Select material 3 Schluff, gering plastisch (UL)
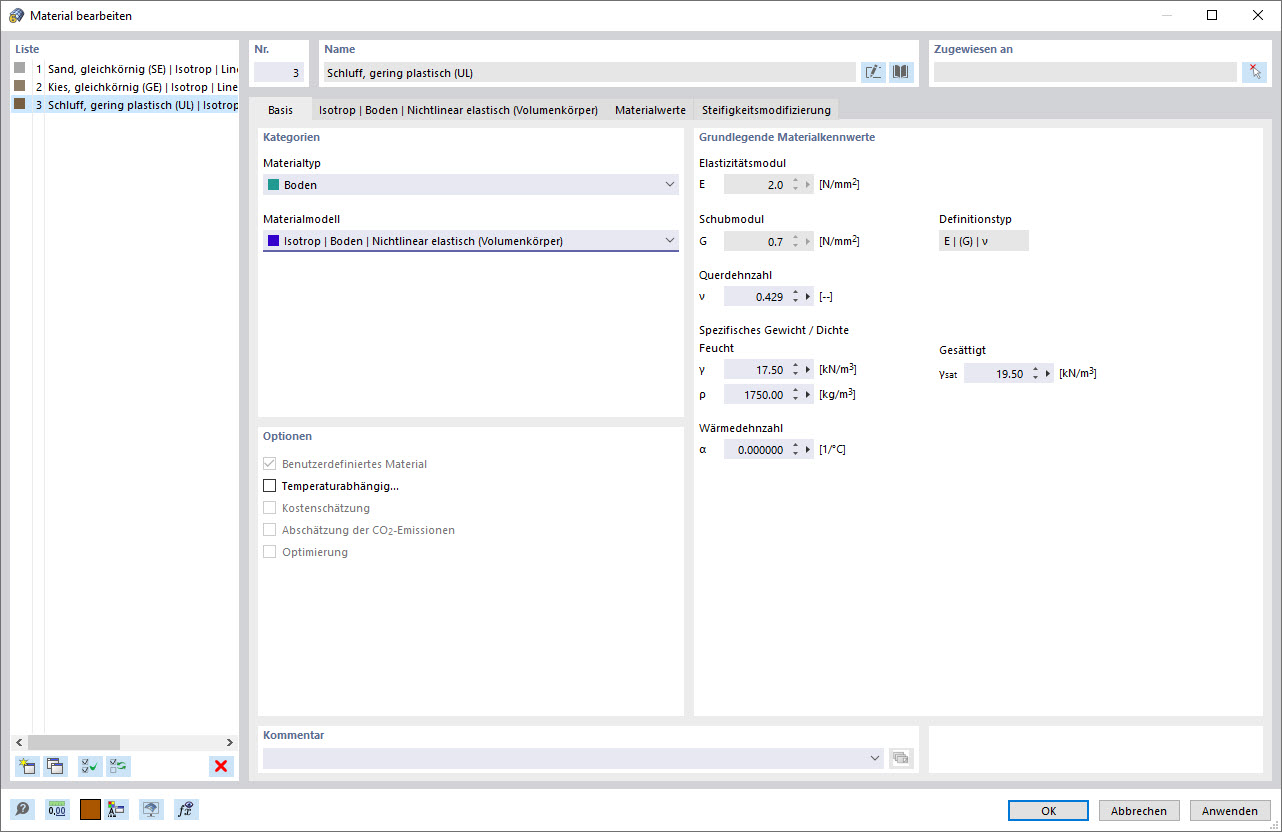The height and width of the screenshot is (832, 1282). pyautogui.click(x=125, y=105)
